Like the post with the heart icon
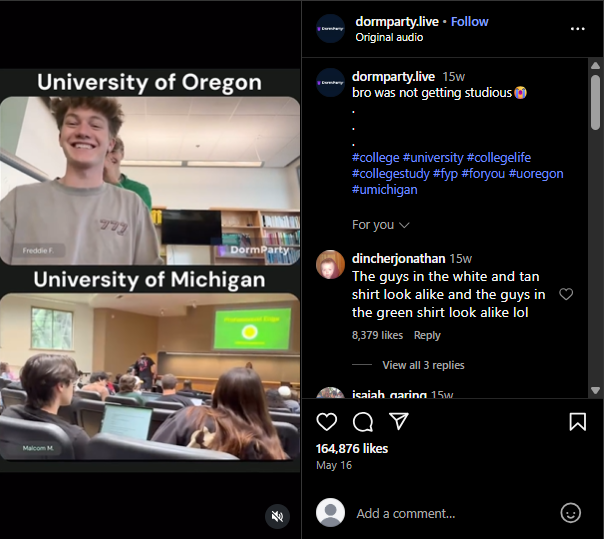Image resolution: width=604 pixels, height=539 pixels. (x=327, y=421)
